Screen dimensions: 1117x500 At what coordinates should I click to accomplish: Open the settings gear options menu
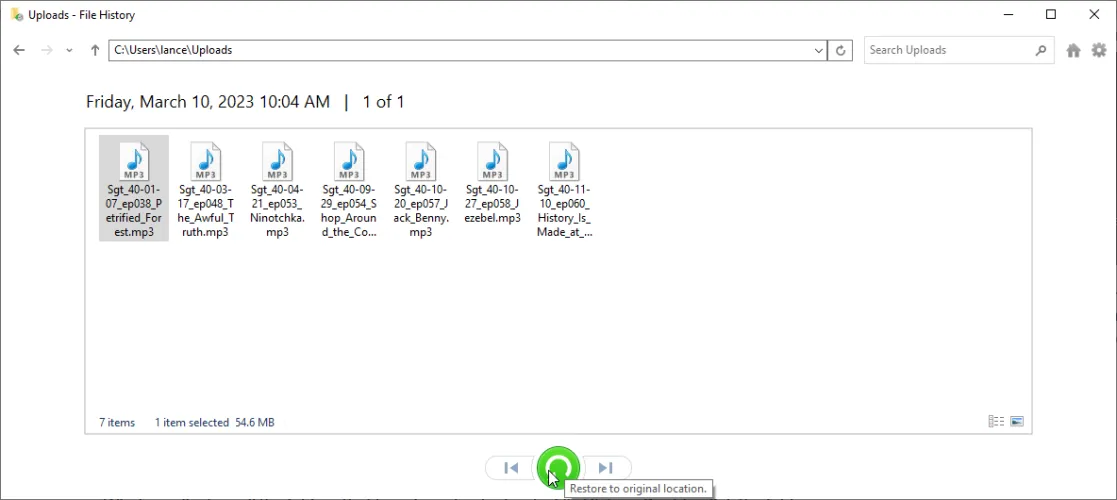click(x=1099, y=50)
